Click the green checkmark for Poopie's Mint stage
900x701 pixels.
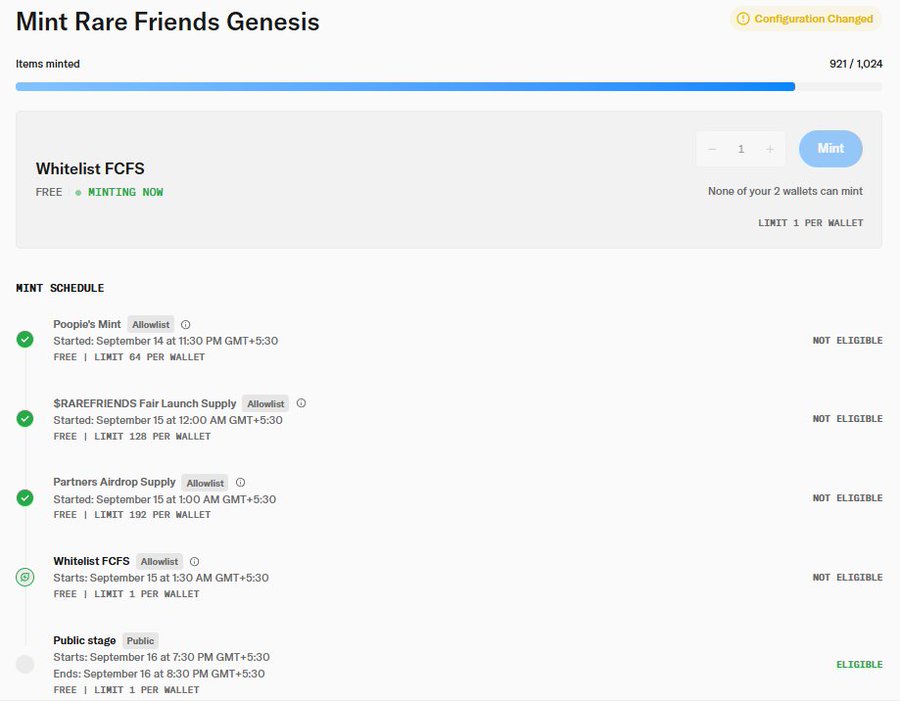25,340
